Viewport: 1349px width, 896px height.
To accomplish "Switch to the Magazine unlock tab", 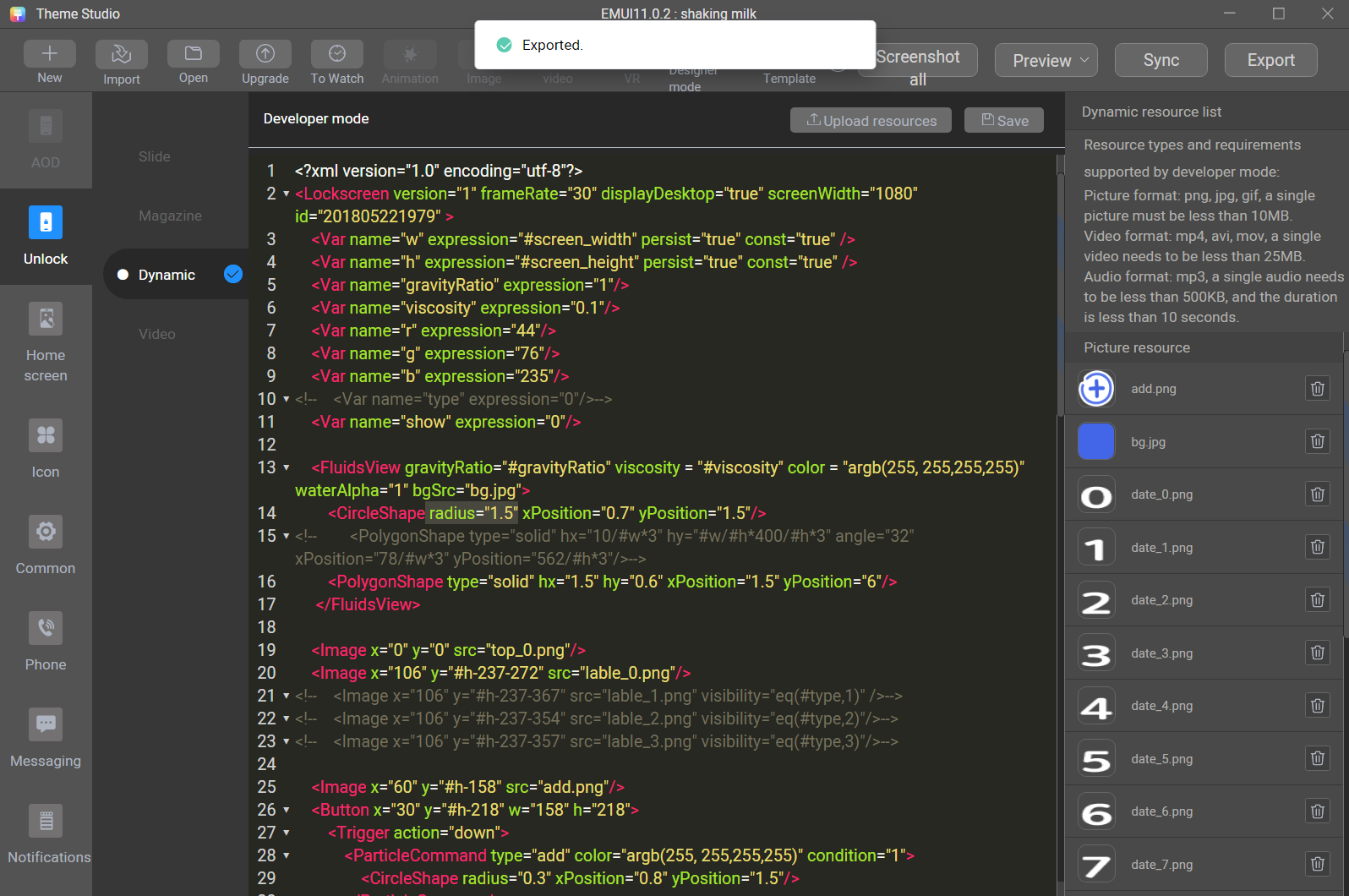I will pyautogui.click(x=170, y=216).
